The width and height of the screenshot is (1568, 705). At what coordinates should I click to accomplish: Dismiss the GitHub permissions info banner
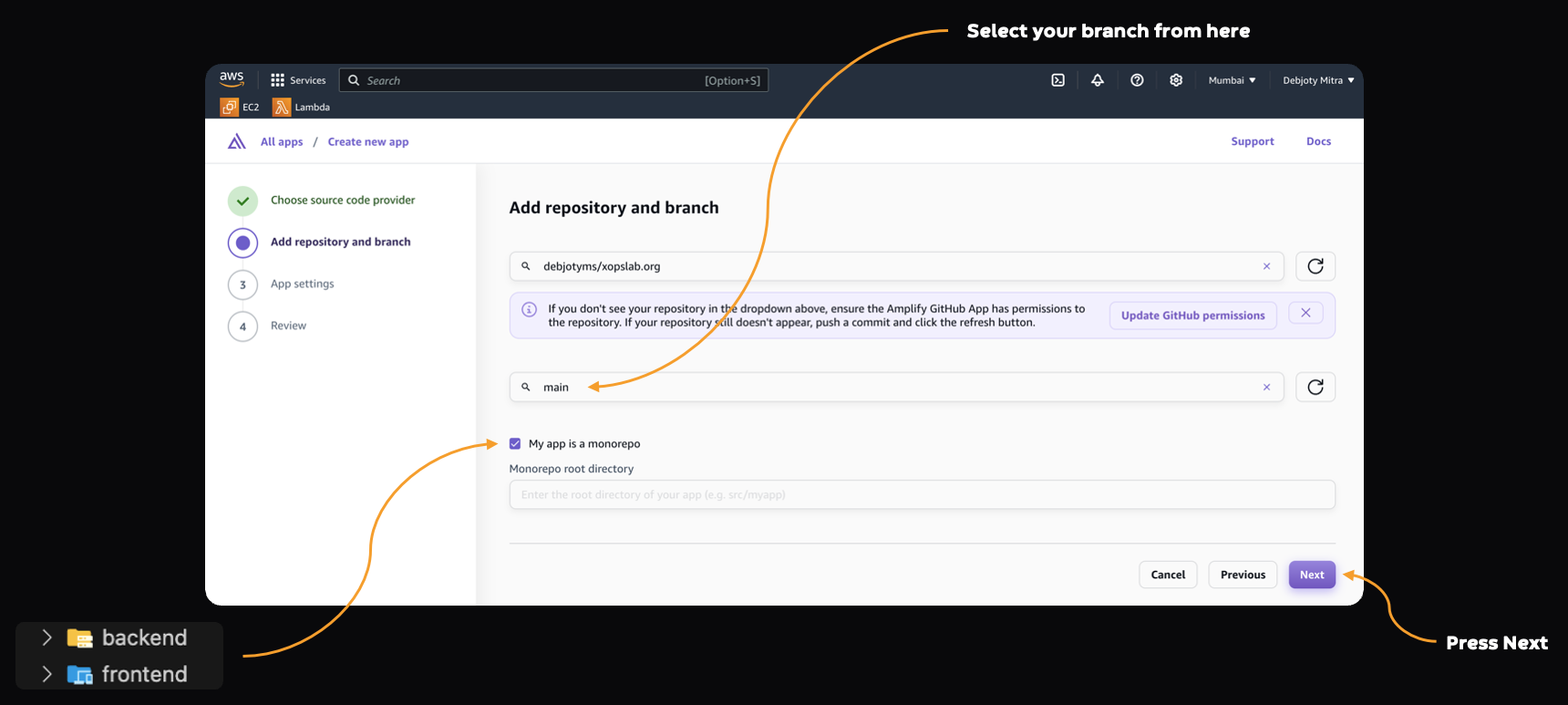point(1305,313)
